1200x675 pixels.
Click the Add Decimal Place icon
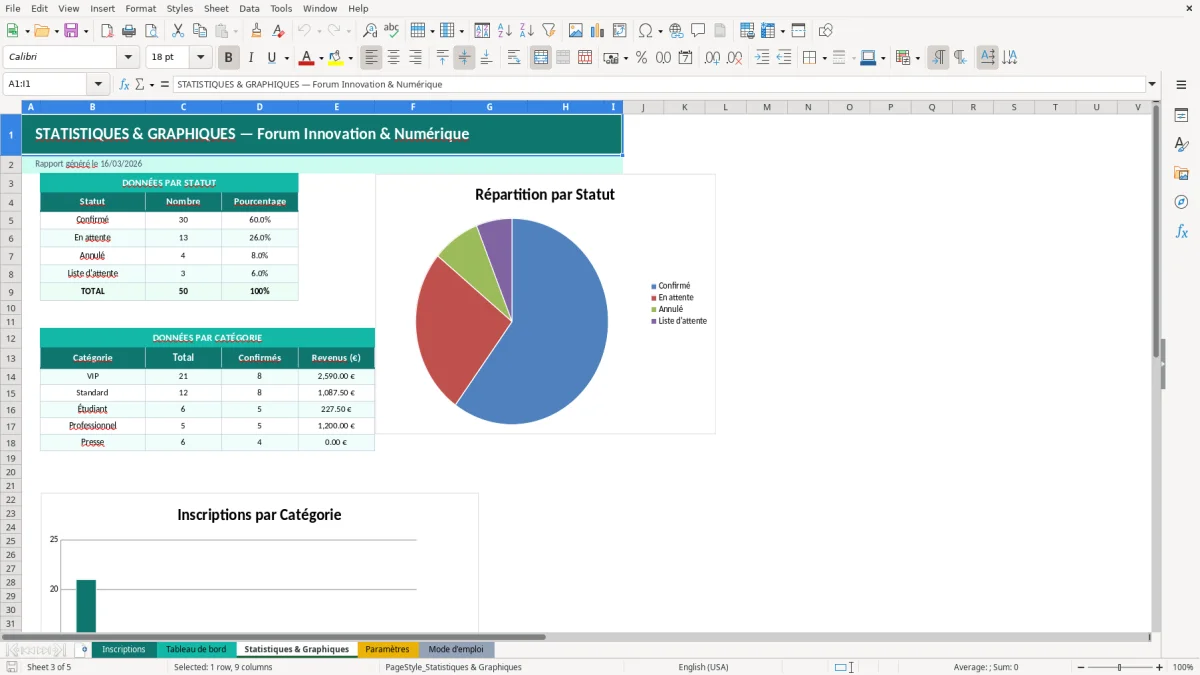pos(712,58)
